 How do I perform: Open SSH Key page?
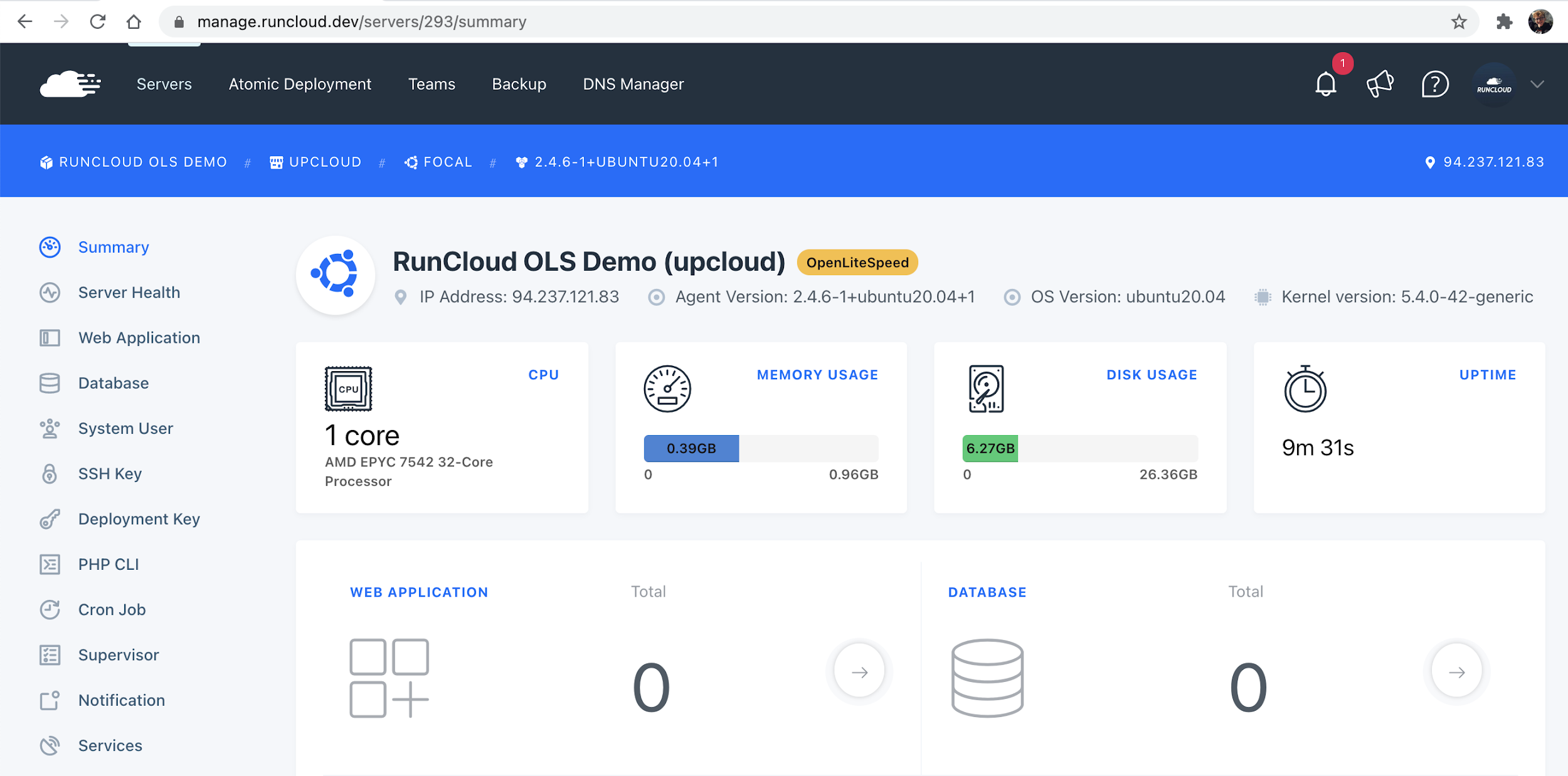point(110,474)
